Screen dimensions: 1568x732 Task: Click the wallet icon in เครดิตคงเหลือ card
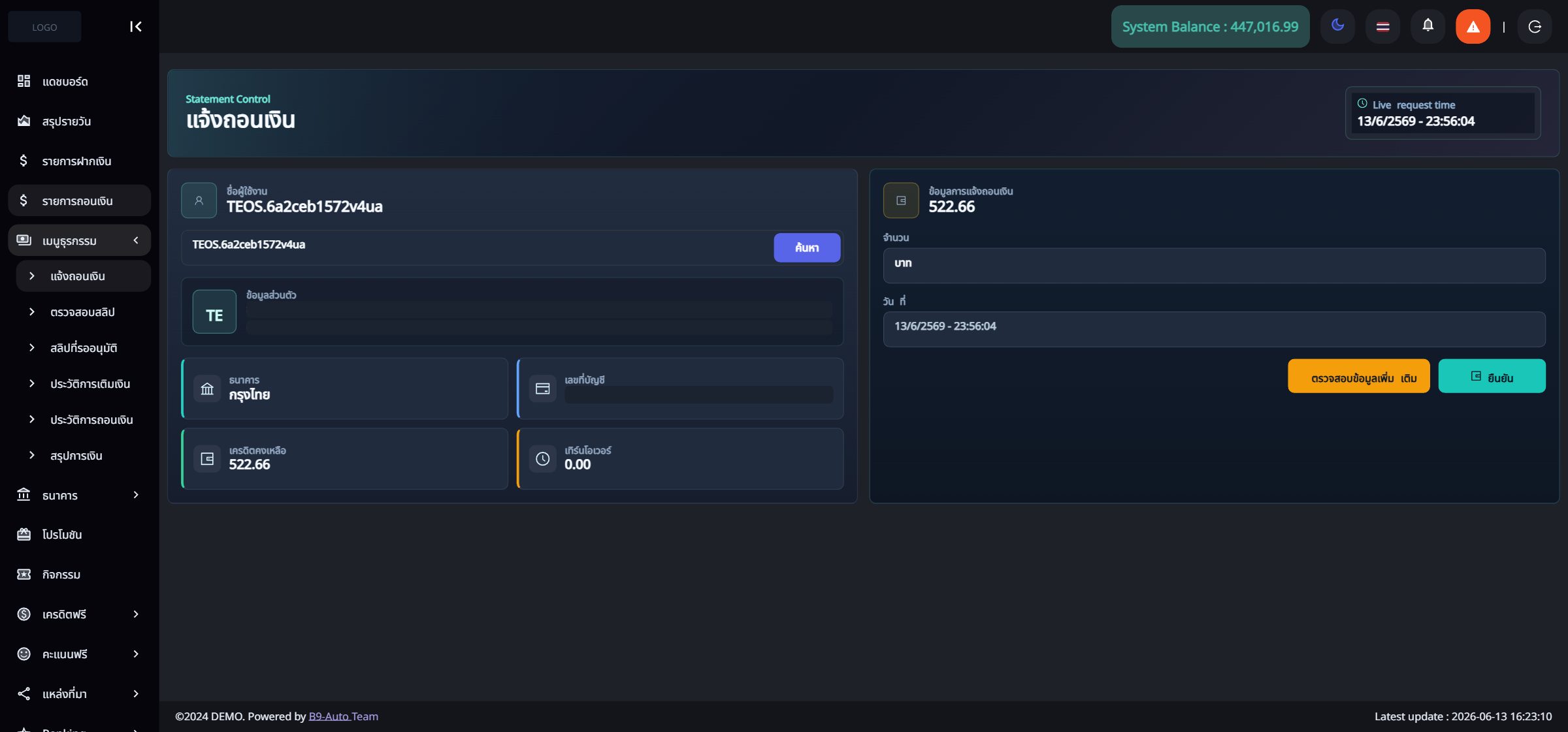tap(207, 459)
